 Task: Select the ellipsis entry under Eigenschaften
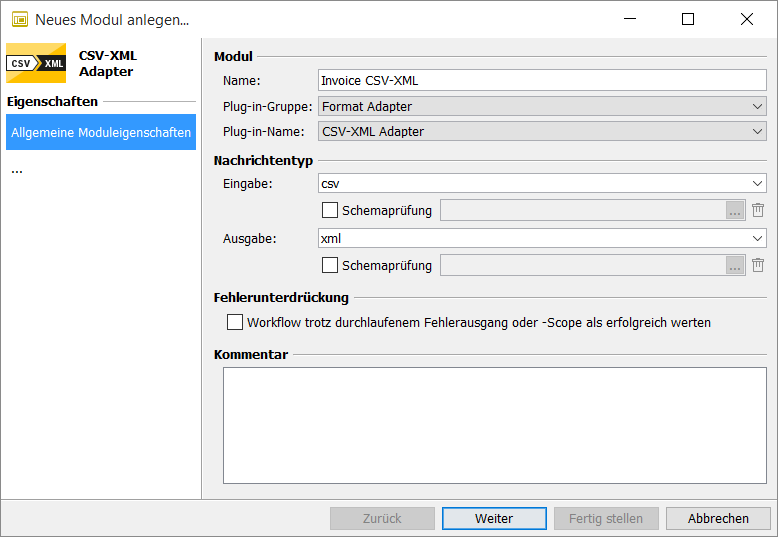[17, 170]
